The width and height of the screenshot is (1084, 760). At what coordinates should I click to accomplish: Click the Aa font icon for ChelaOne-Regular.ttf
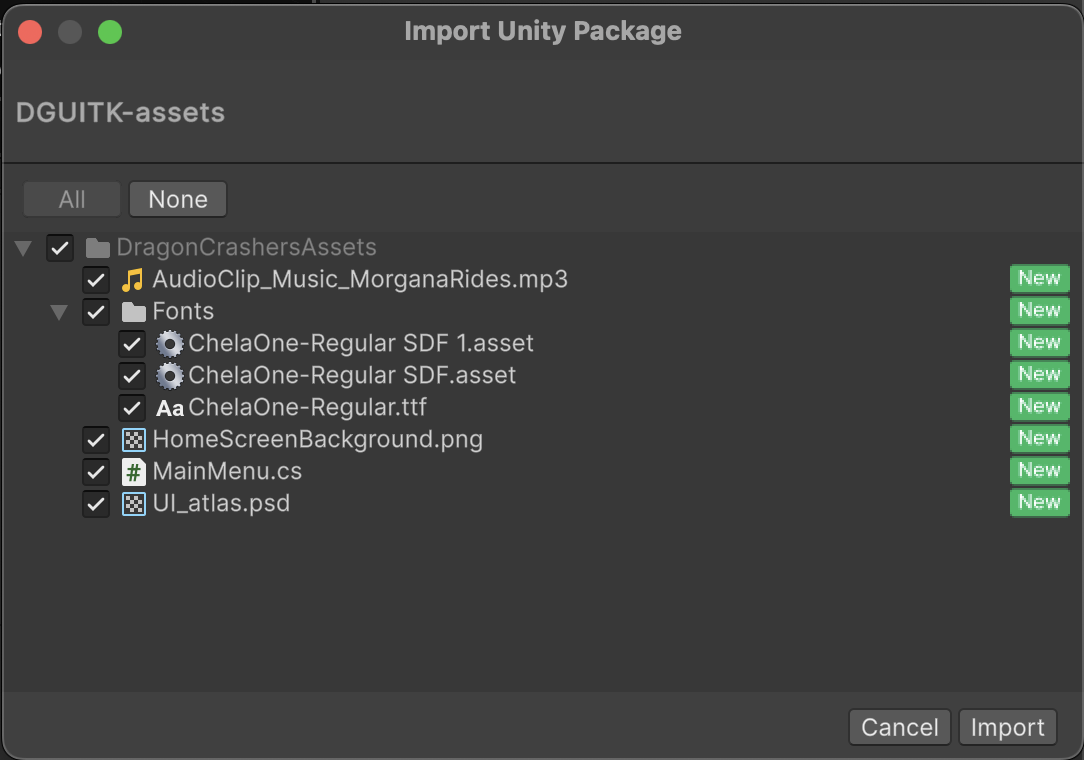coord(170,408)
